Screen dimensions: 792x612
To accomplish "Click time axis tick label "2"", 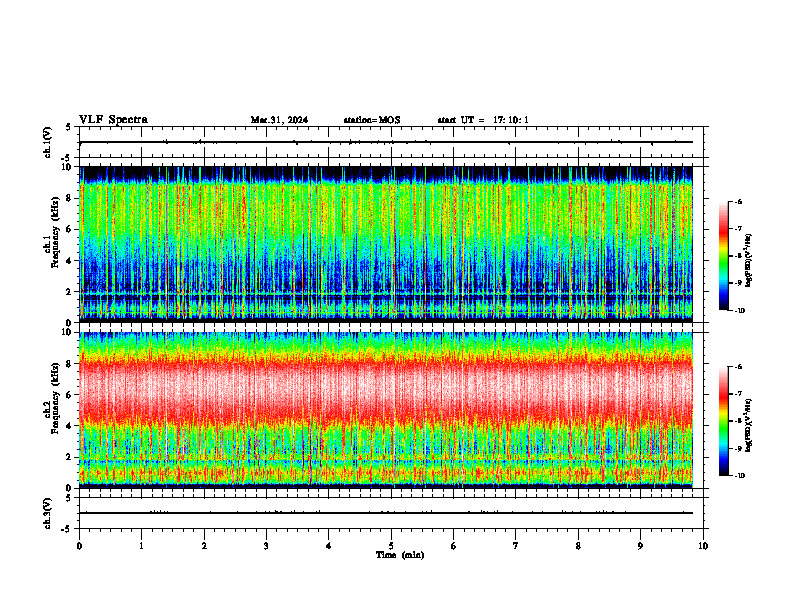I will (204, 546).
